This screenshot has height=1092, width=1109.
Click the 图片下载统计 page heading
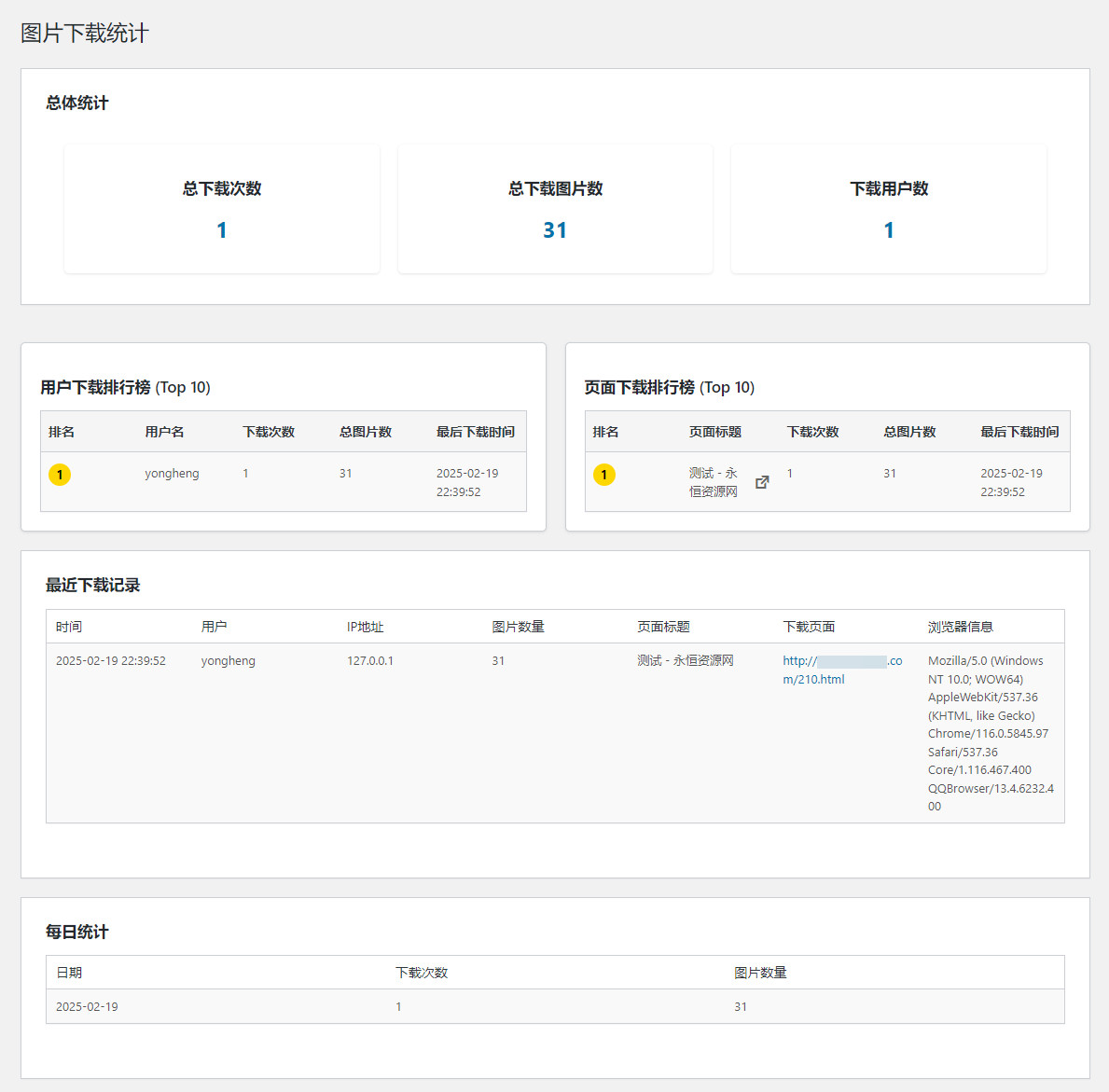coord(85,34)
